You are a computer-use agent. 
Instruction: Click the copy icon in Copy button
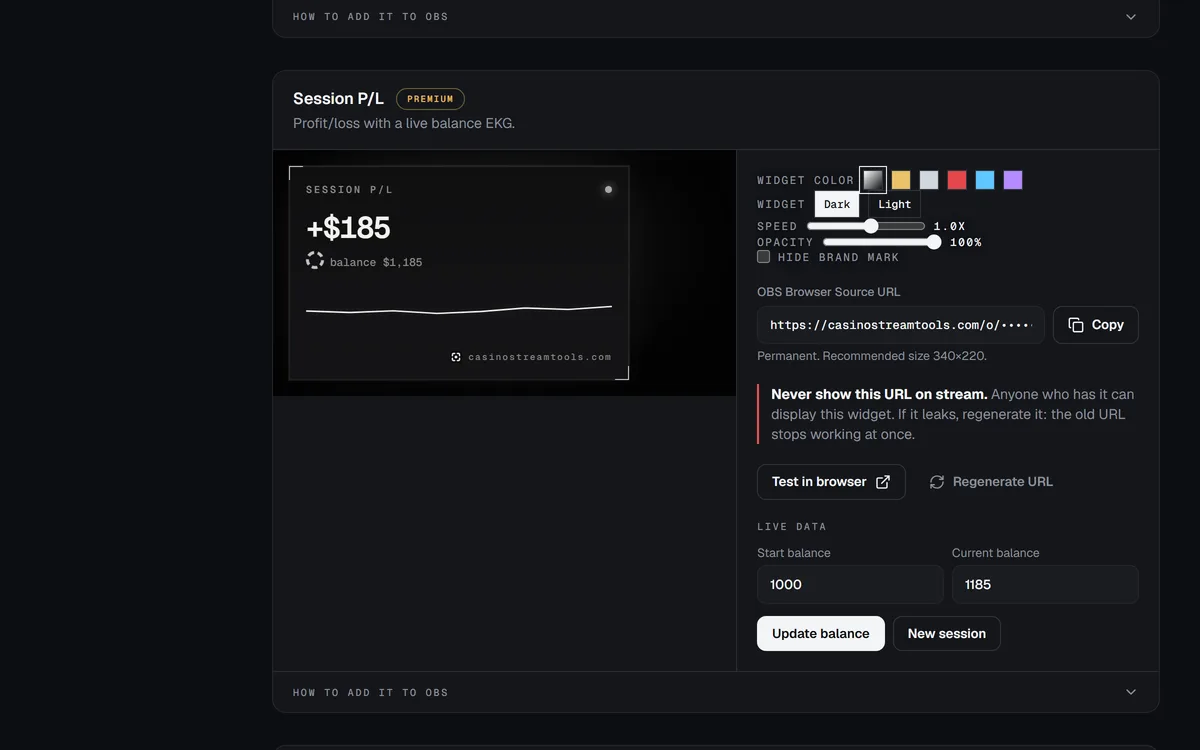1076,325
